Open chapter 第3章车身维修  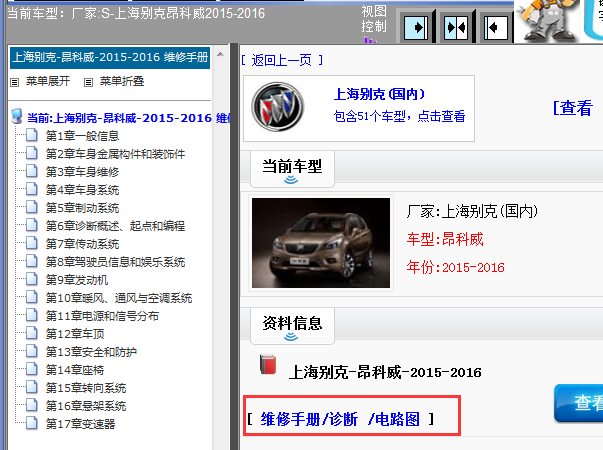click(82, 172)
